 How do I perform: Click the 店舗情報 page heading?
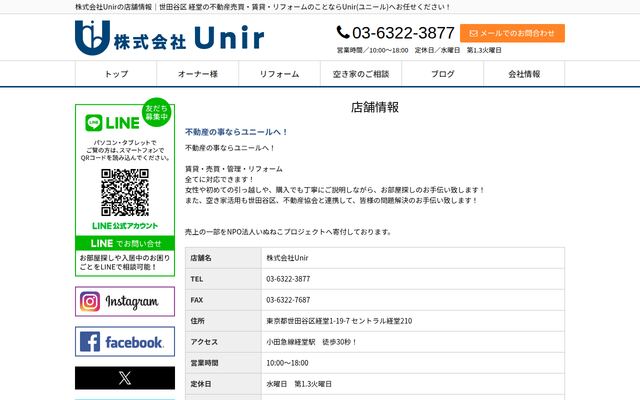375,107
